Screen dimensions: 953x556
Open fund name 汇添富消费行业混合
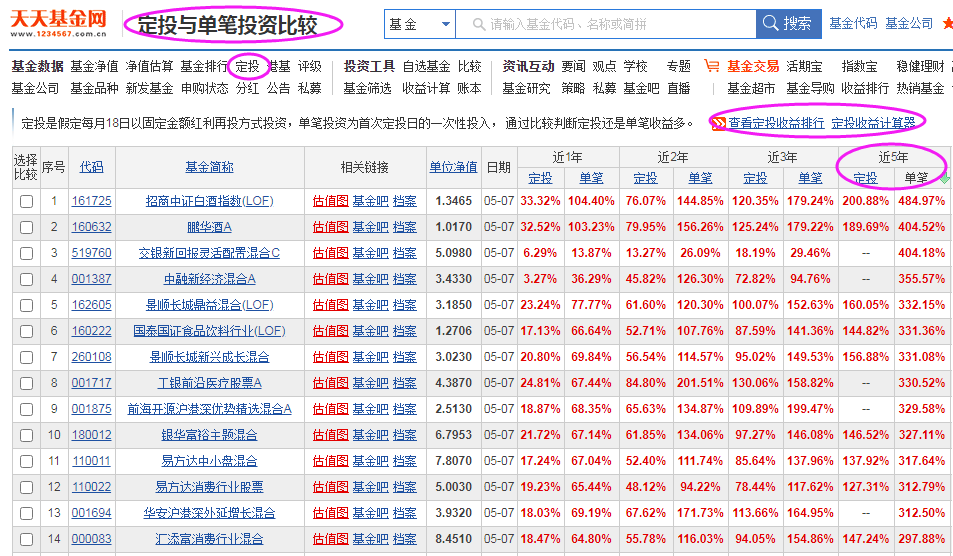pyautogui.click(x=209, y=539)
